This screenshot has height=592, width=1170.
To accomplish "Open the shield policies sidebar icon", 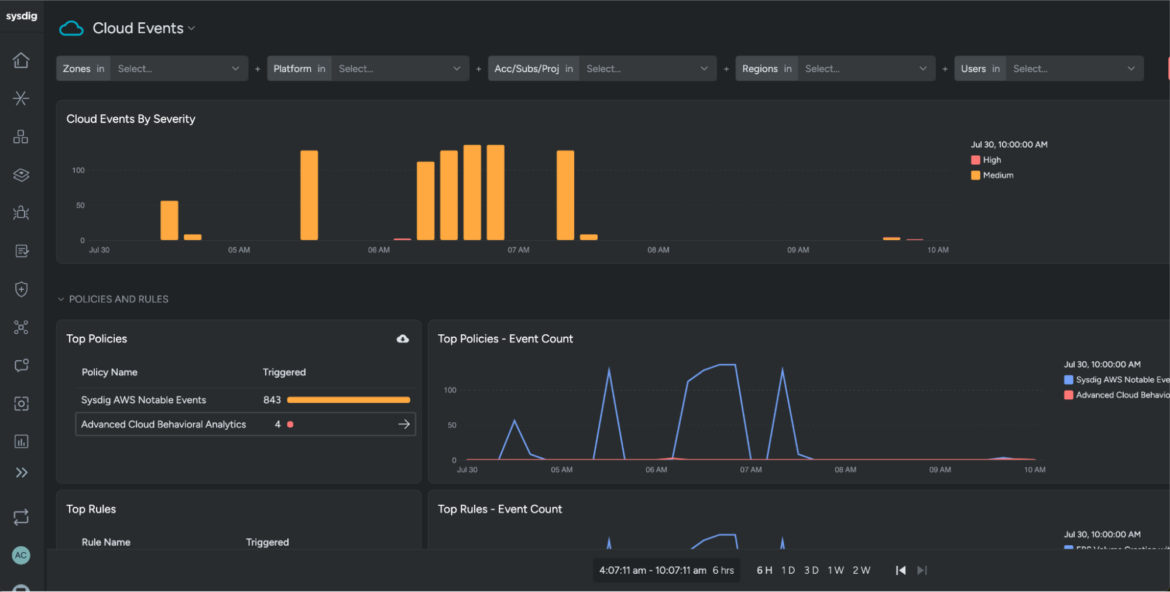I will pyautogui.click(x=21, y=289).
